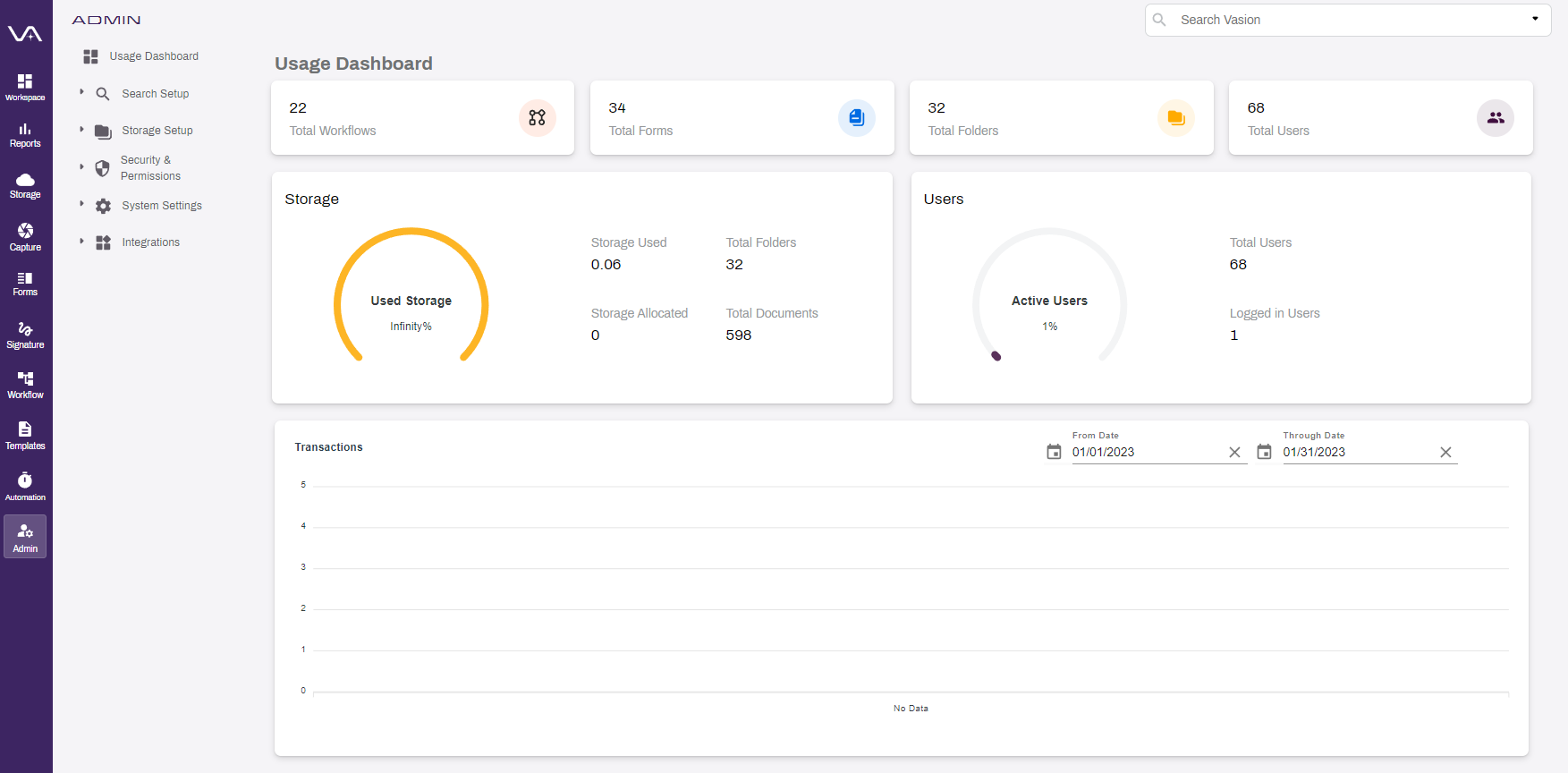Clear the From Date value
This screenshot has width=1568, height=773.
(1234, 452)
